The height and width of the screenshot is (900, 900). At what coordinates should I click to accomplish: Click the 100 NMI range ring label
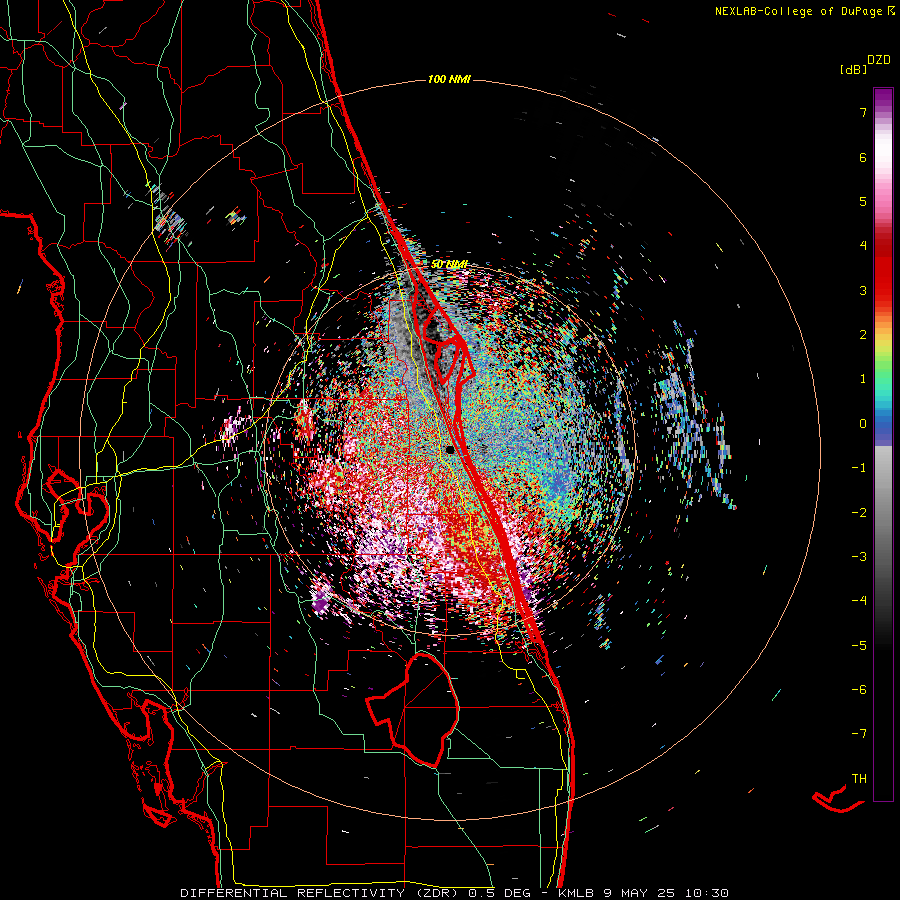tap(449, 79)
